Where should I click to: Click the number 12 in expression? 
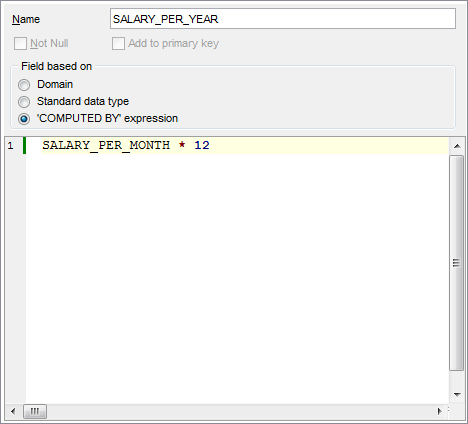[202, 145]
